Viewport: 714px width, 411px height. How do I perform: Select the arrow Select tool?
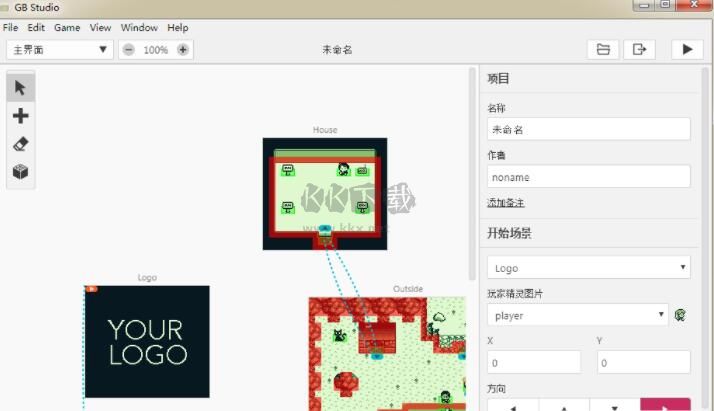pos(20,87)
